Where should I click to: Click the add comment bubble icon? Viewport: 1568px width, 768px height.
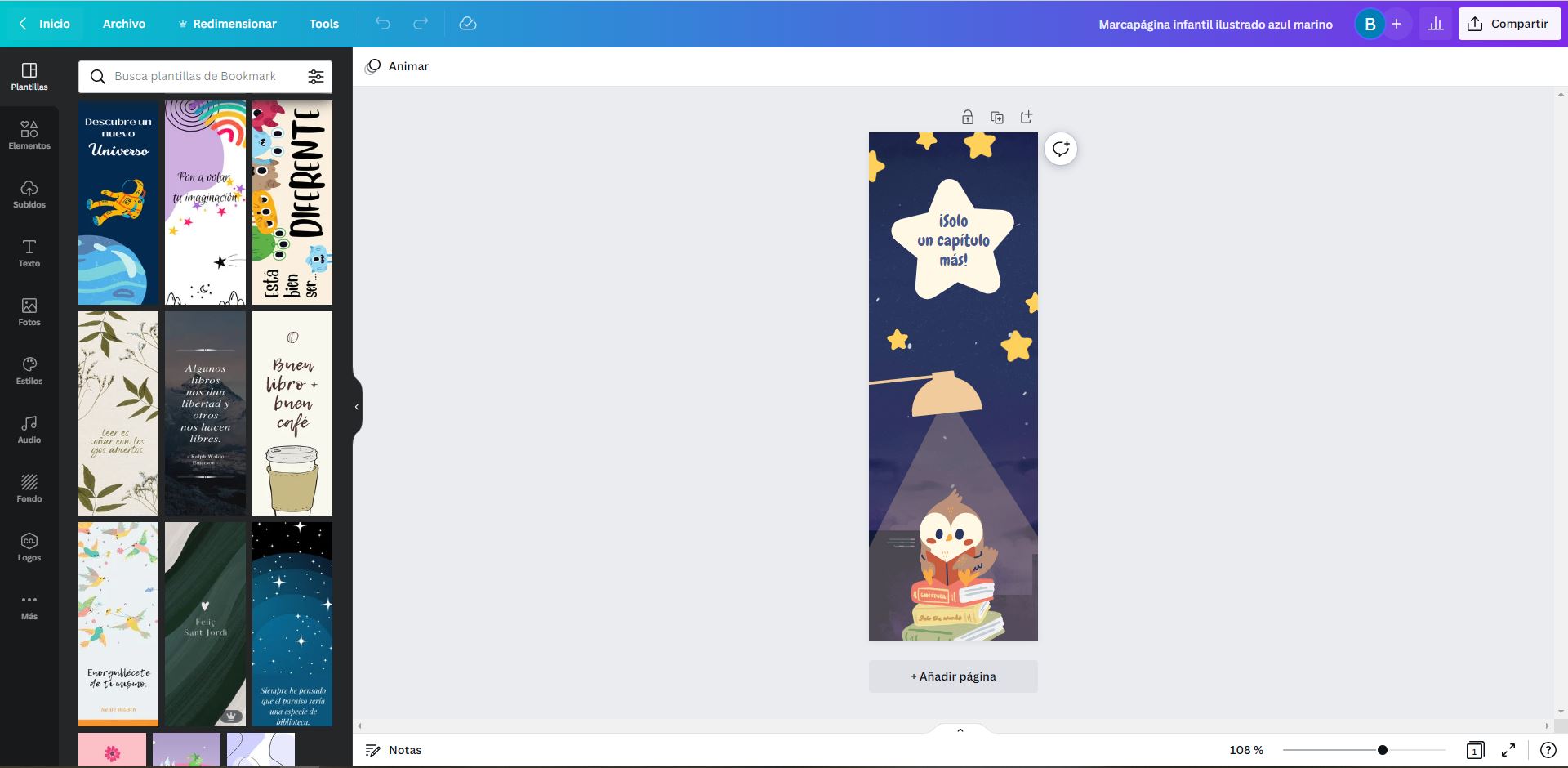point(1061,149)
